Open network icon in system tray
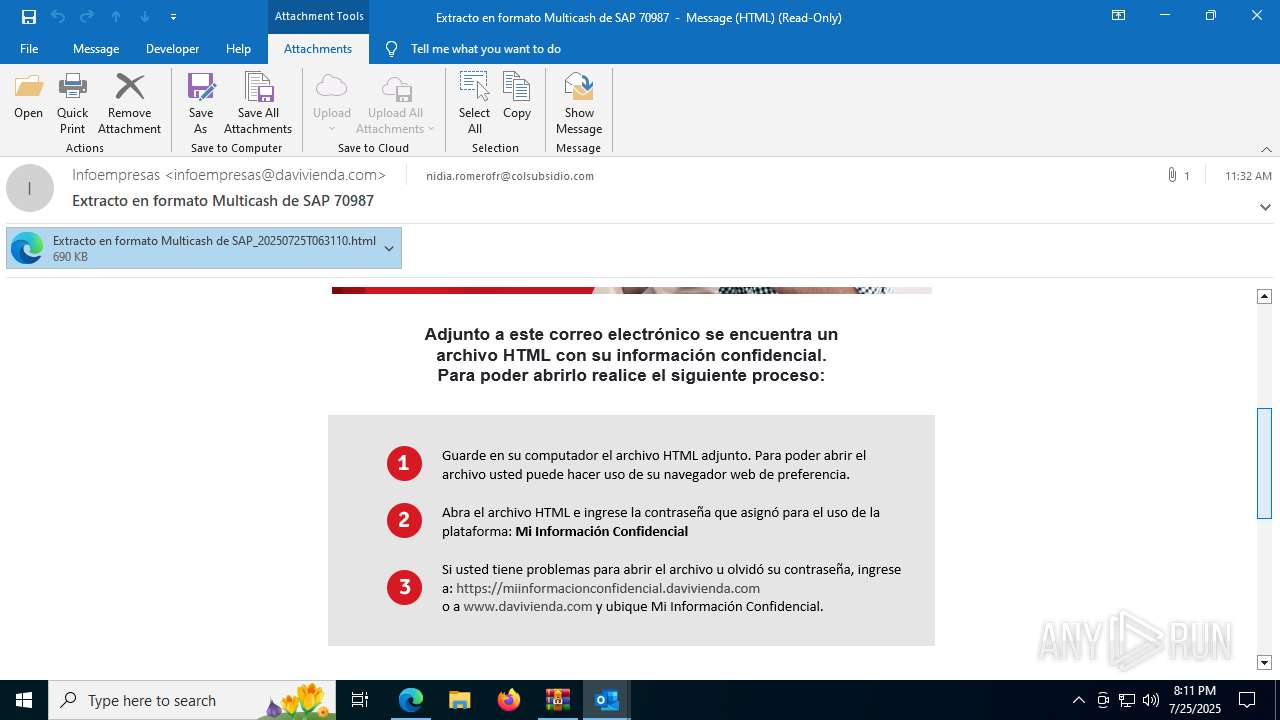This screenshot has height=720, width=1280. (1127, 700)
